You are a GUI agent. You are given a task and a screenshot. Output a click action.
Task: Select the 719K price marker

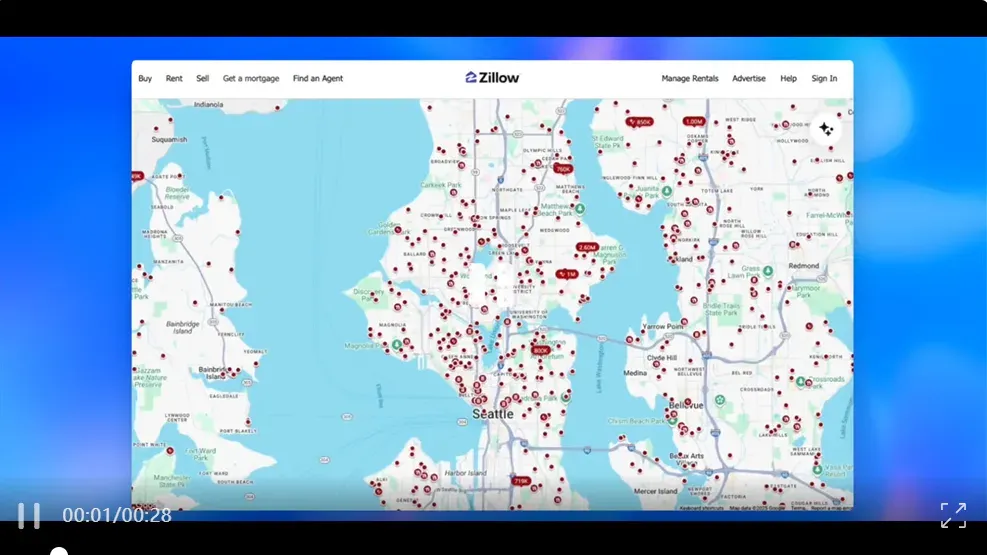point(521,481)
